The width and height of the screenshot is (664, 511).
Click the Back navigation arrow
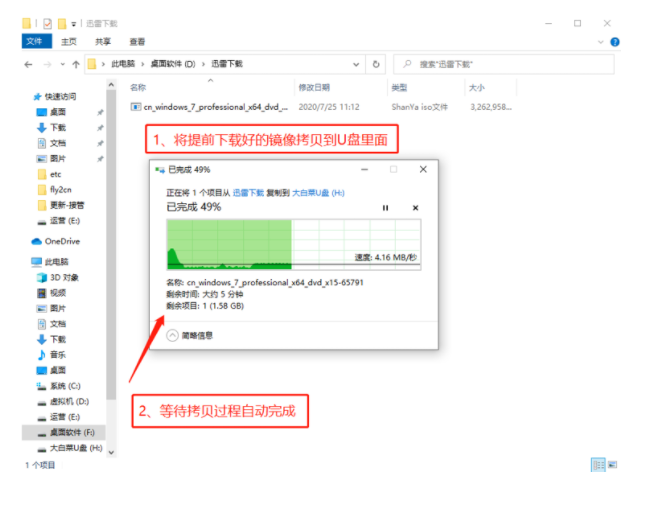[28, 64]
